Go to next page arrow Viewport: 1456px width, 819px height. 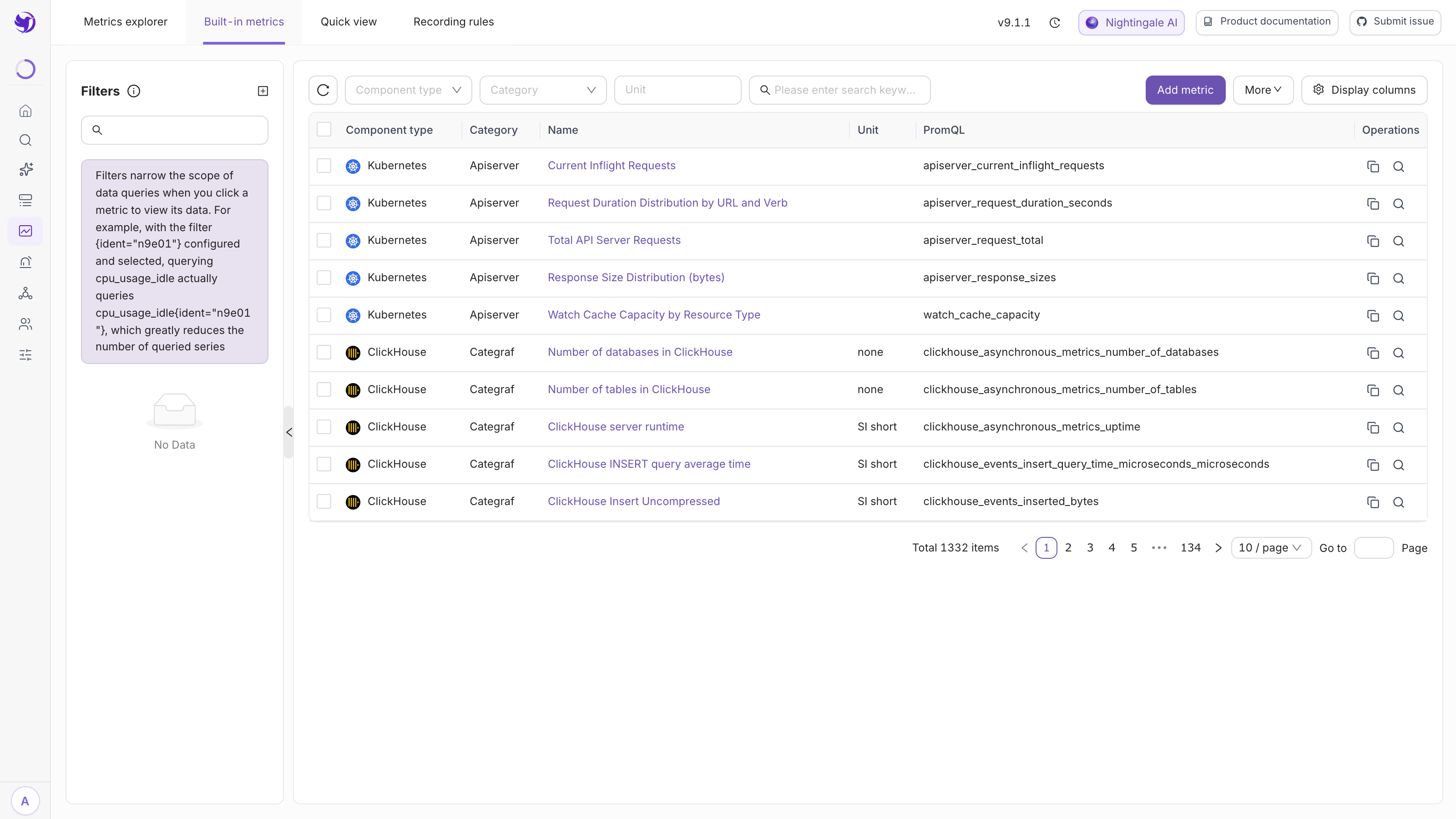point(1218,548)
